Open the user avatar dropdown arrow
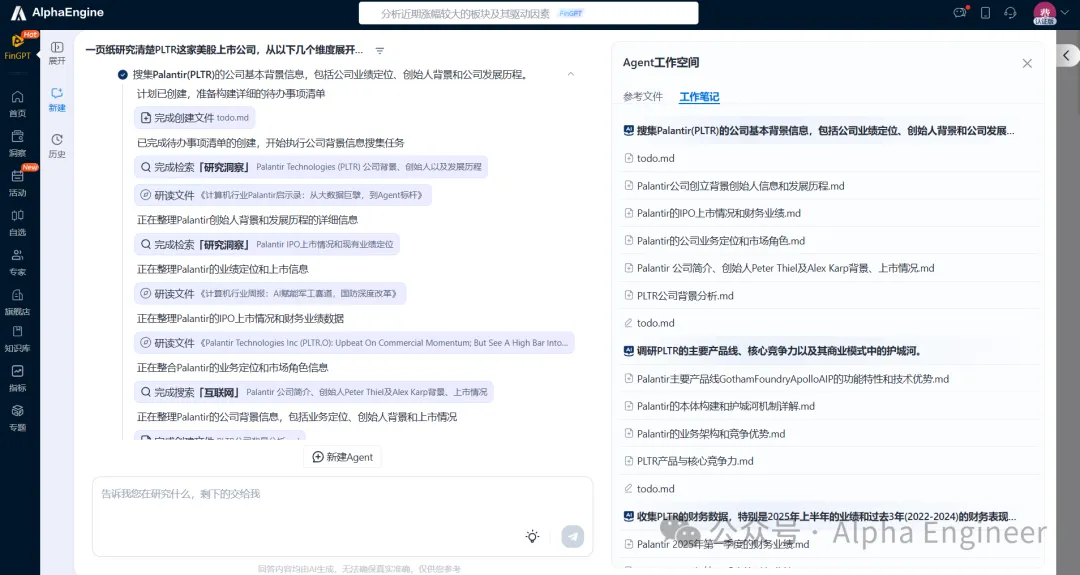Image resolution: width=1080 pixels, height=575 pixels. click(x=1066, y=13)
